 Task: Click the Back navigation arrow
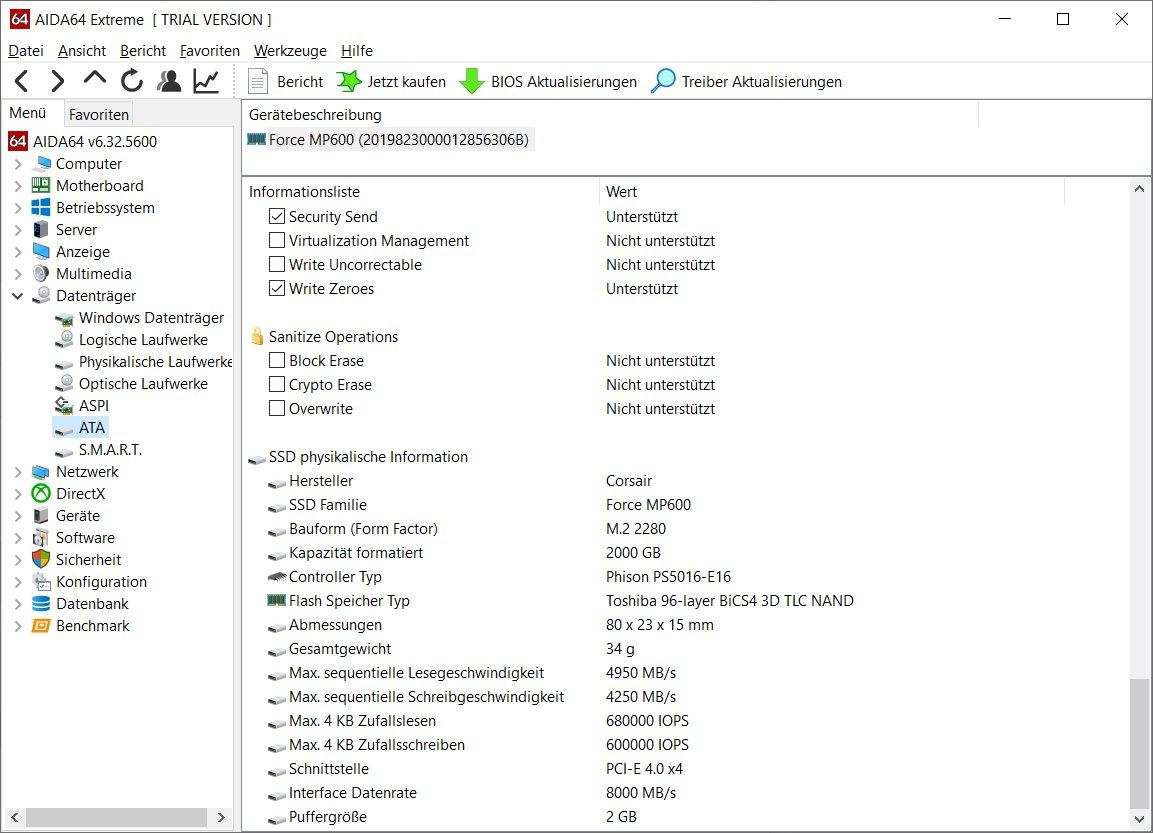22,82
